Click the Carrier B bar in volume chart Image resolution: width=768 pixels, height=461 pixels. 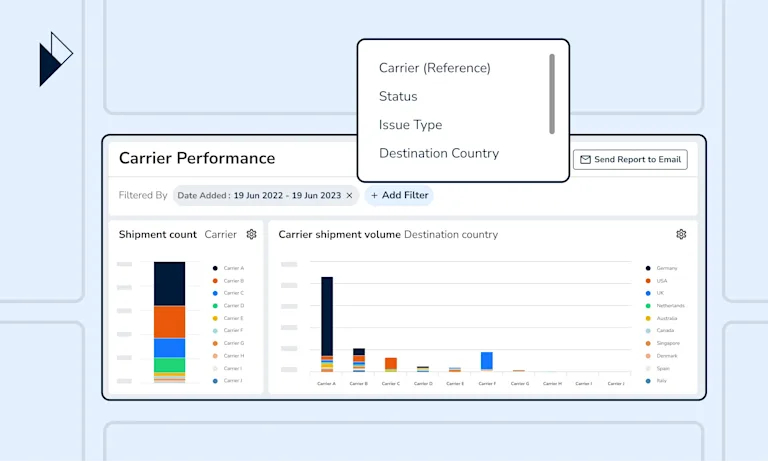pyautogui.click(x=359, y=360)
